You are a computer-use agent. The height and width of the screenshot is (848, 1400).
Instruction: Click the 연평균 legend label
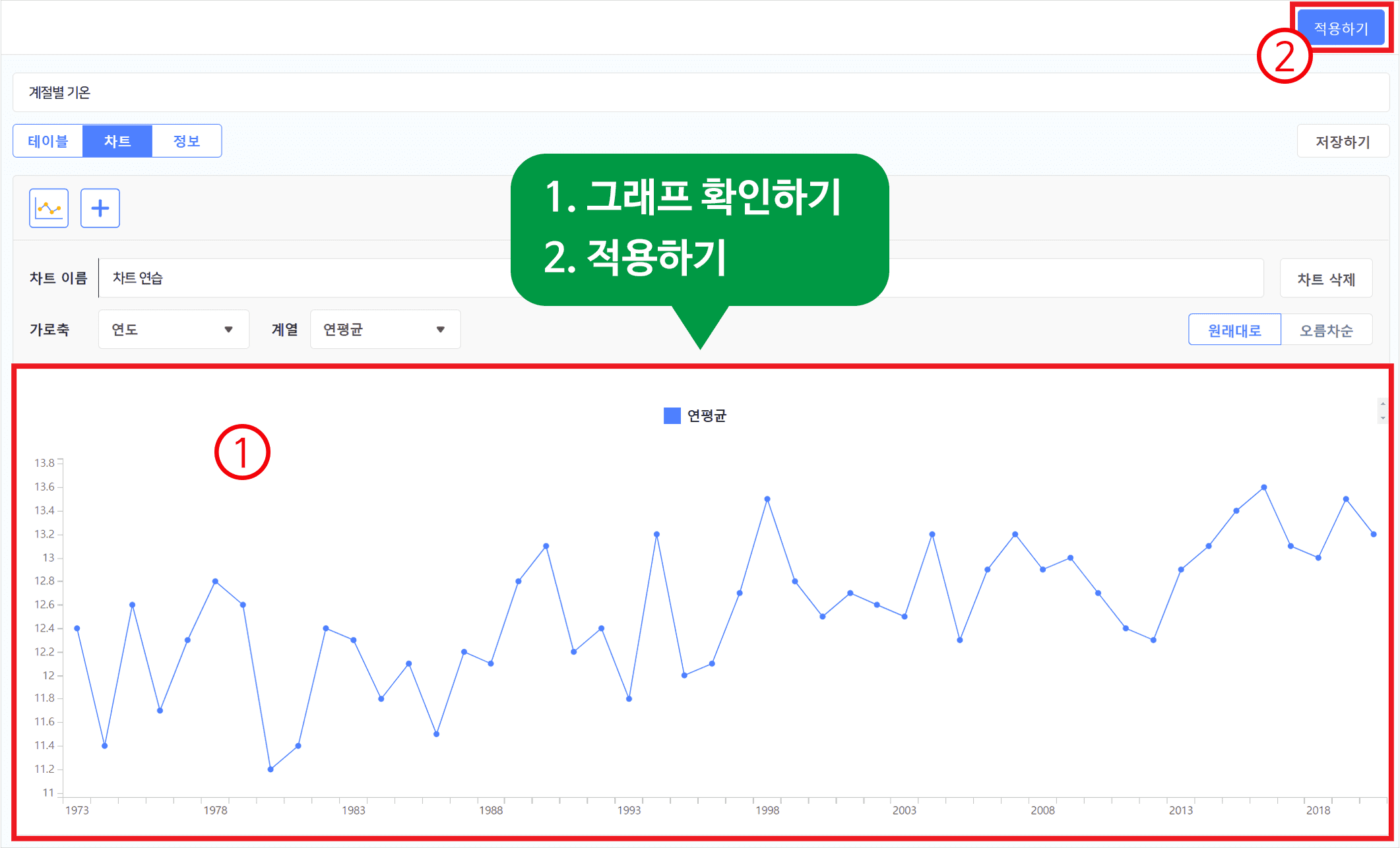point(707,415)
